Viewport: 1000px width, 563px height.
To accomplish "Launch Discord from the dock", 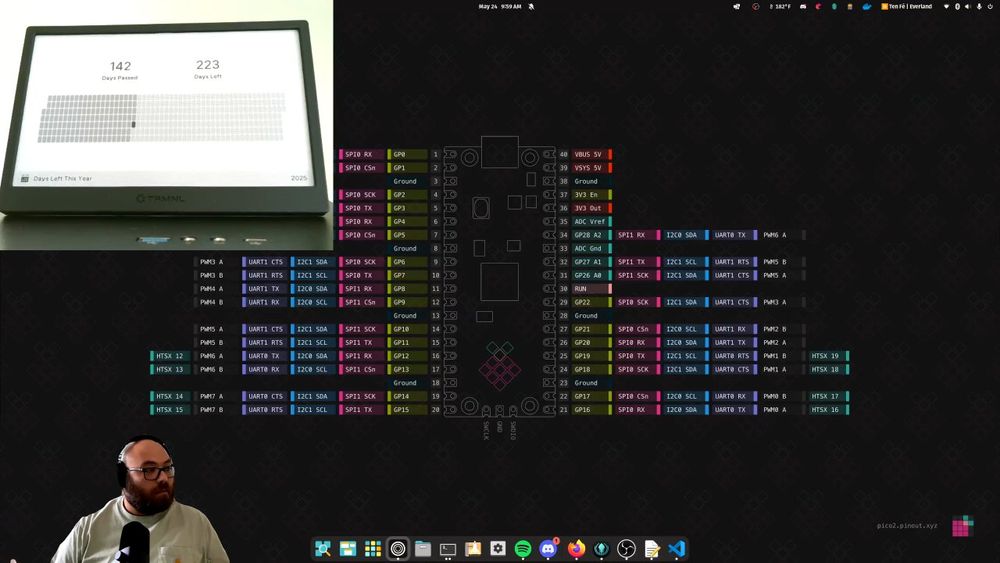I will point(548,549).
